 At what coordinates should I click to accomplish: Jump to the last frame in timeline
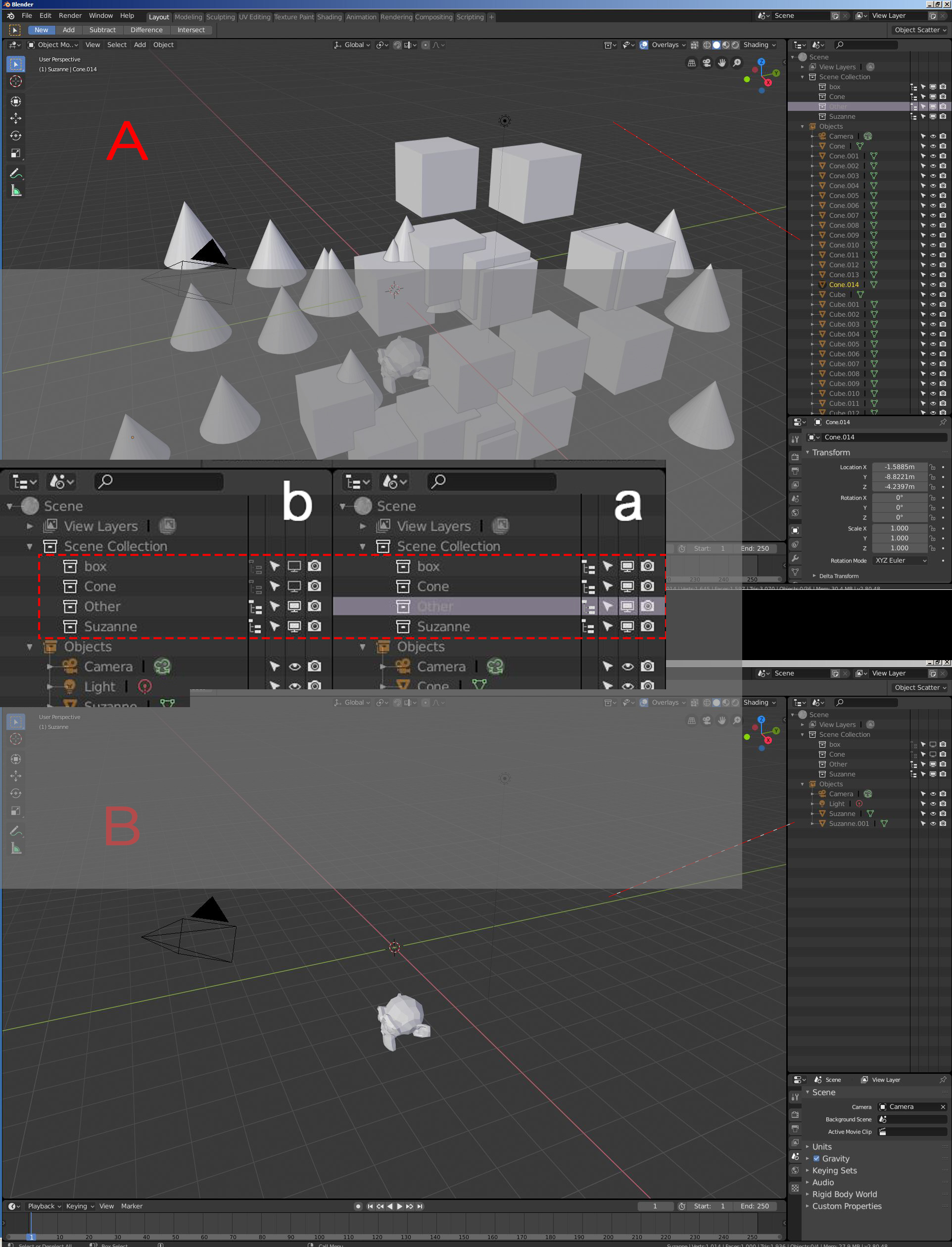tap(420, 1206)
